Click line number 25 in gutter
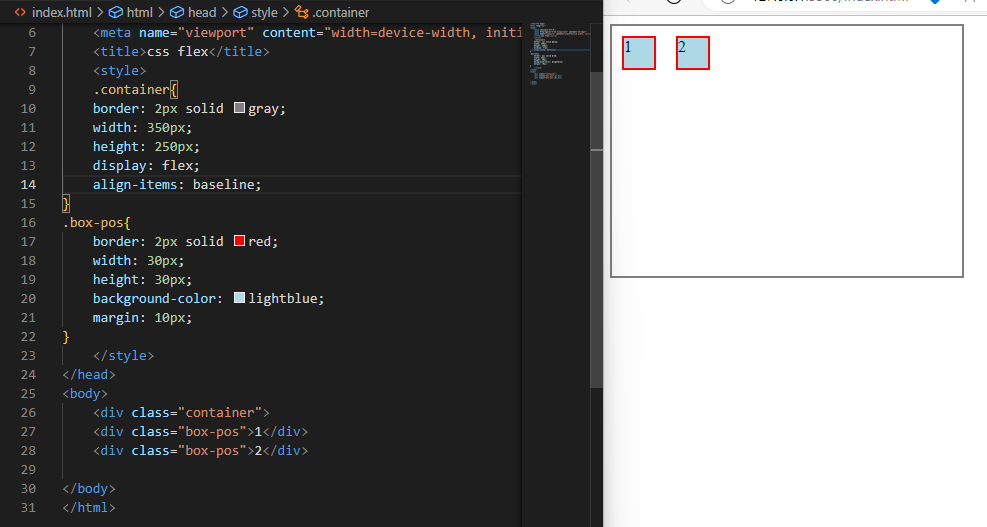Viewport: 987px width, 527px height. 28,394
